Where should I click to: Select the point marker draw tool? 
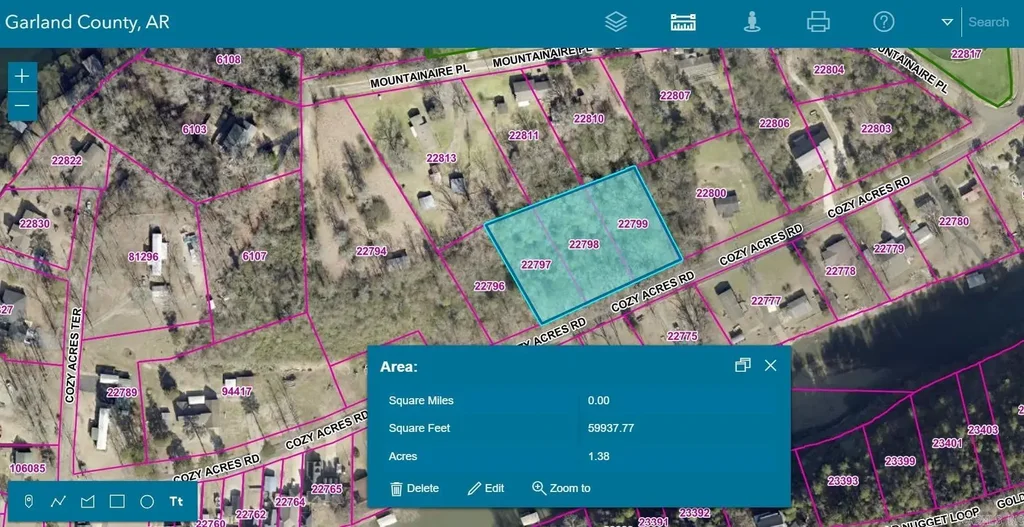[x=28, y=501]
